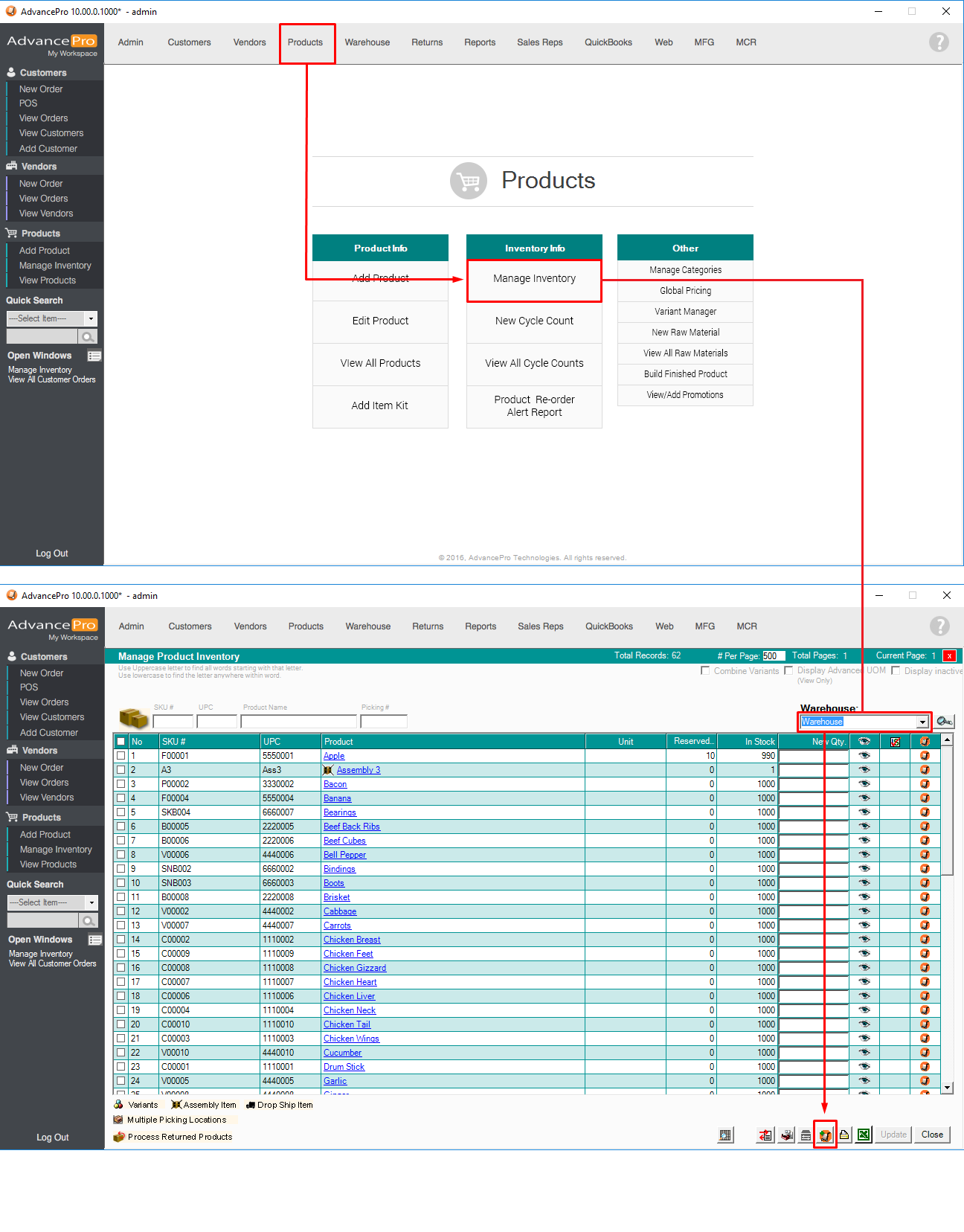Check the Display inactive checkbox
Screen dimensions: 964x1232
896,670
